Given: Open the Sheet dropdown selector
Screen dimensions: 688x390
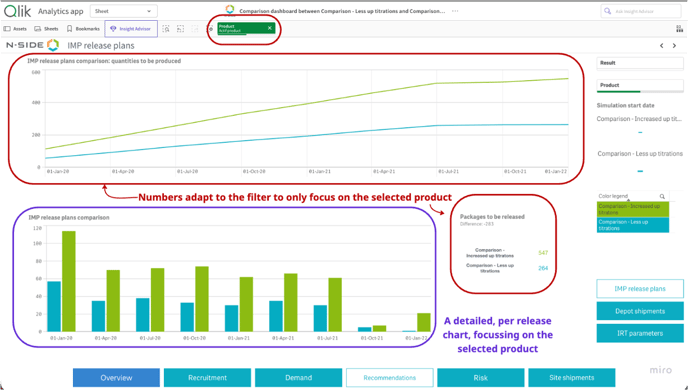Looking at the screenshot, I should pyautogui.click(x=124, y=11).
